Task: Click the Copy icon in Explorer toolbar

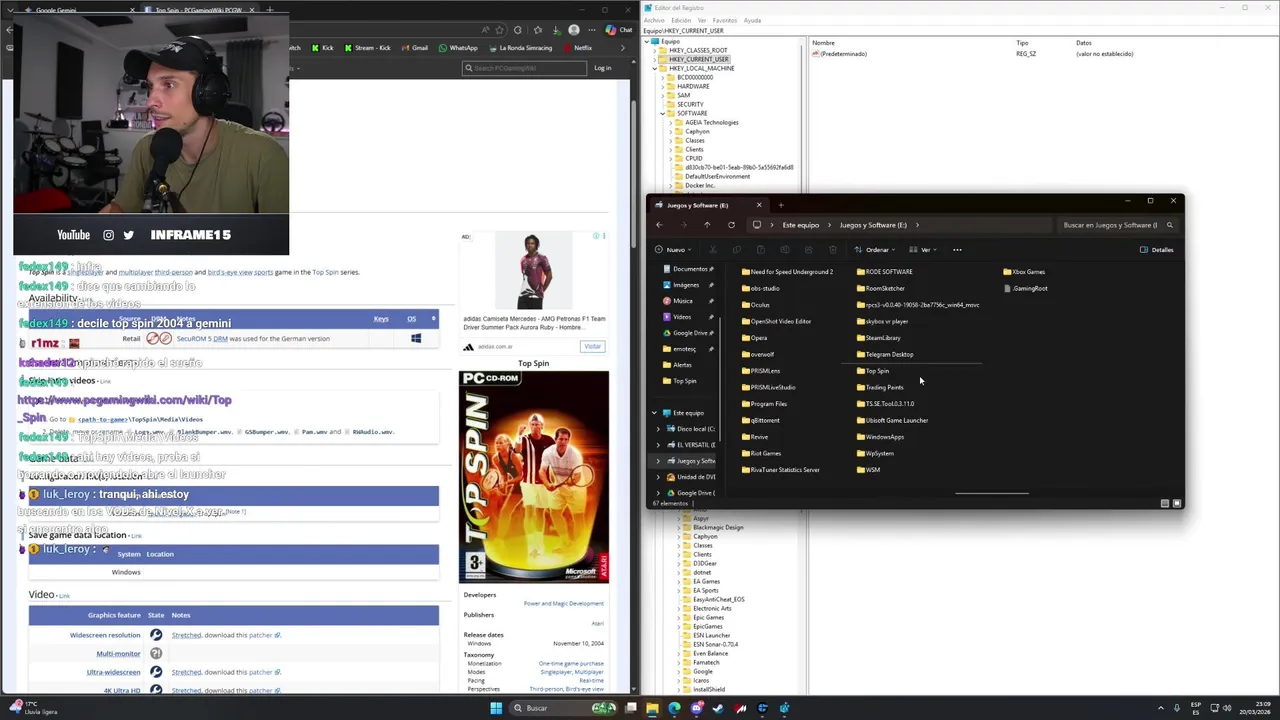Action: (x=737, y=250)
